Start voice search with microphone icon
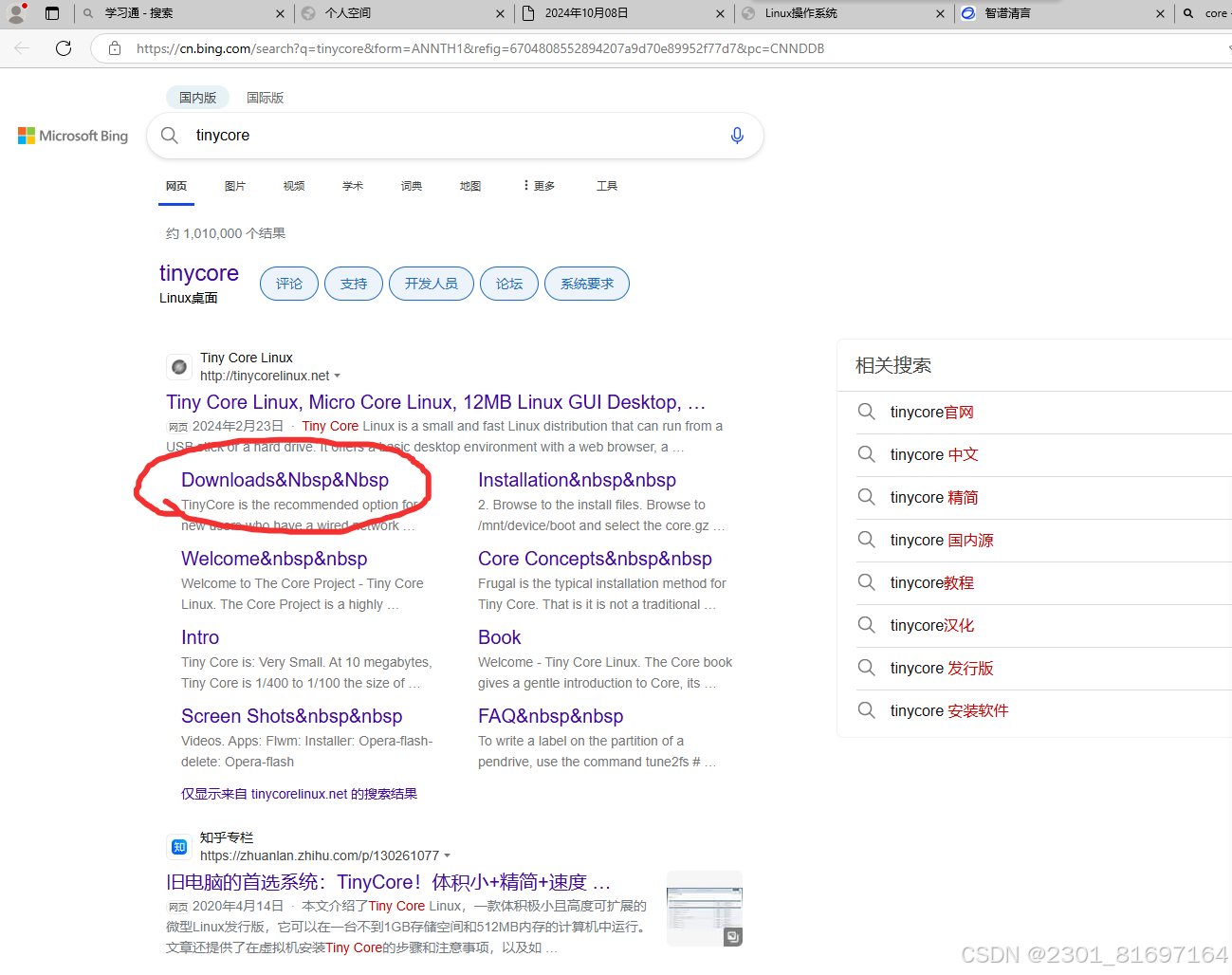This screenshot has height=975, width=1232. (x=737, y=136)
